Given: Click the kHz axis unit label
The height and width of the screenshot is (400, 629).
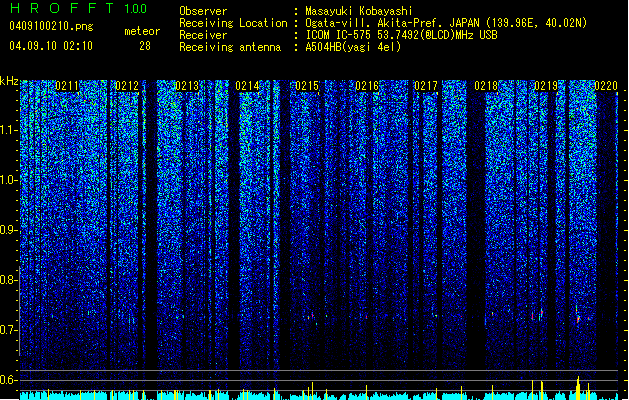Looking at the screenshot, I should [9, 81].
